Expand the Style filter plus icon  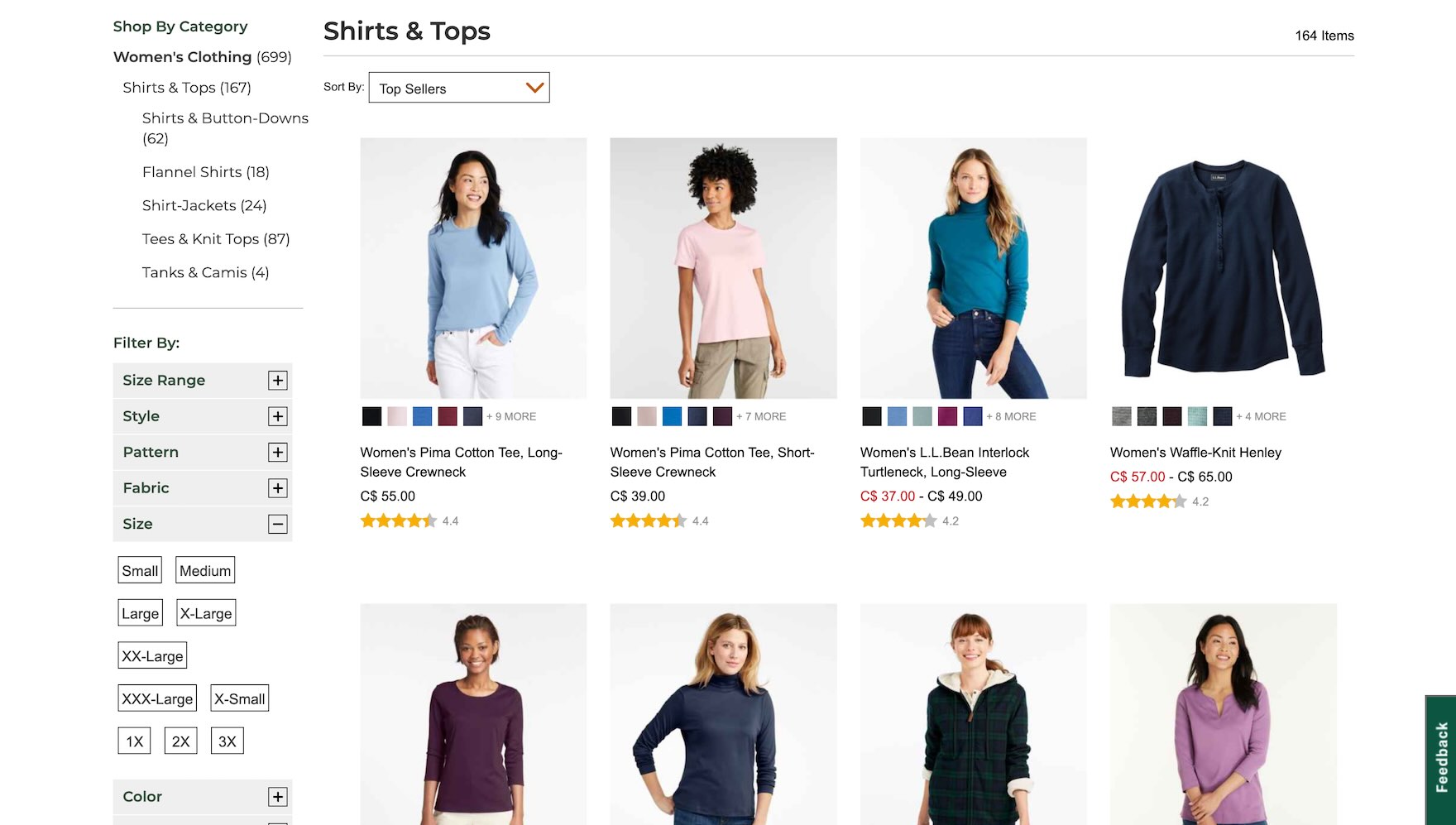278,416
